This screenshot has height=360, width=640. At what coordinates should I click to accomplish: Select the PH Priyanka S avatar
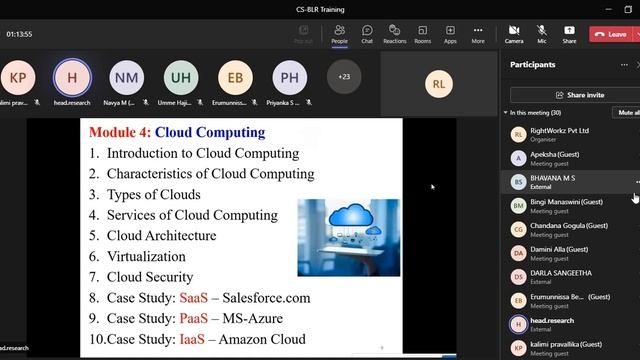(289, 78)
